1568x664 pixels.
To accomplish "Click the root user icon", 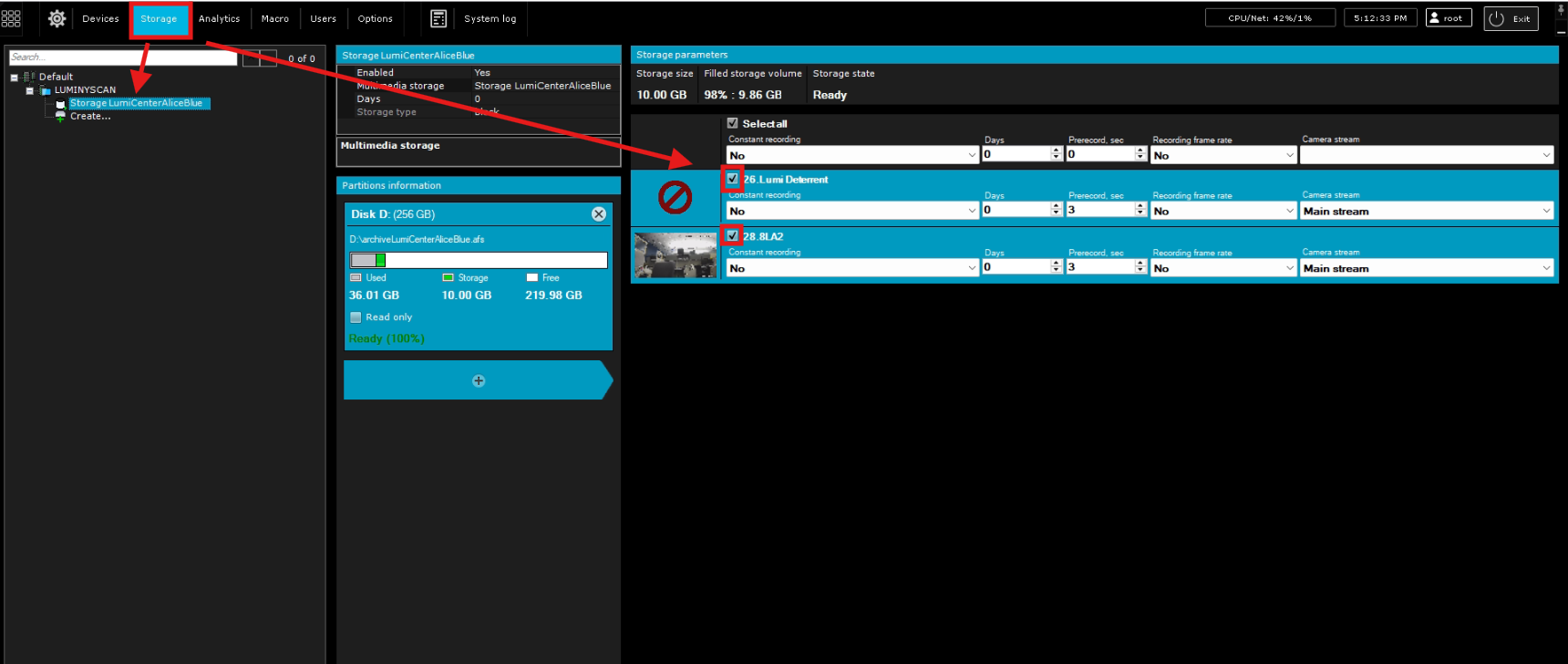I will [x=1435, y=17].
